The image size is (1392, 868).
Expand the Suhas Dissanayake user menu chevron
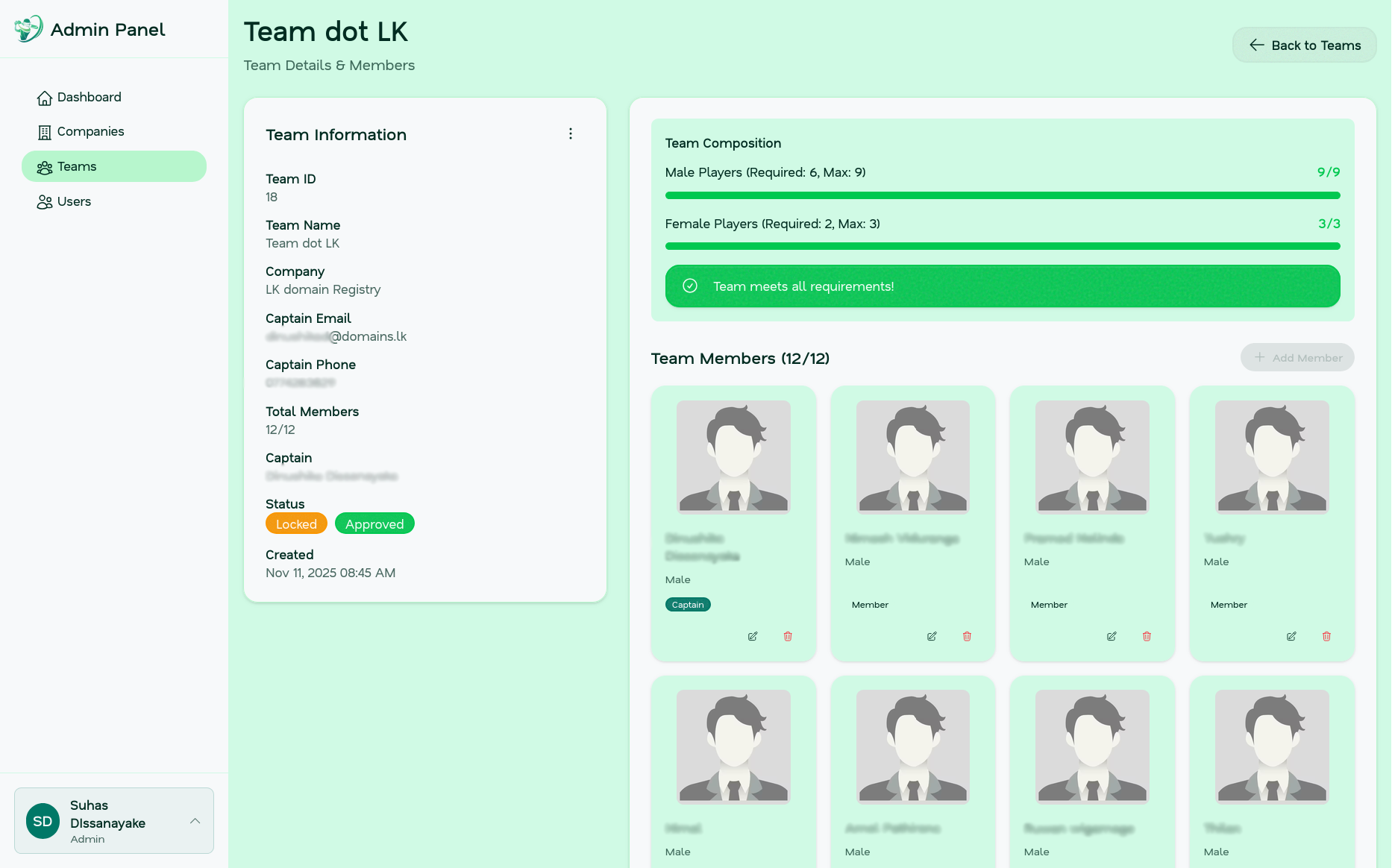pos(195,821)
